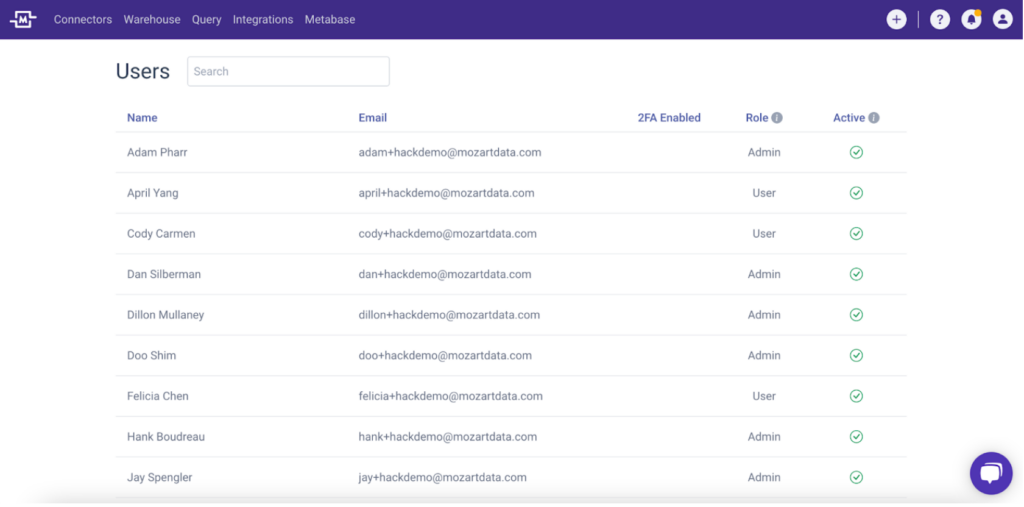
Task: Select the name April Yang
Action: (x=152, y=193)
